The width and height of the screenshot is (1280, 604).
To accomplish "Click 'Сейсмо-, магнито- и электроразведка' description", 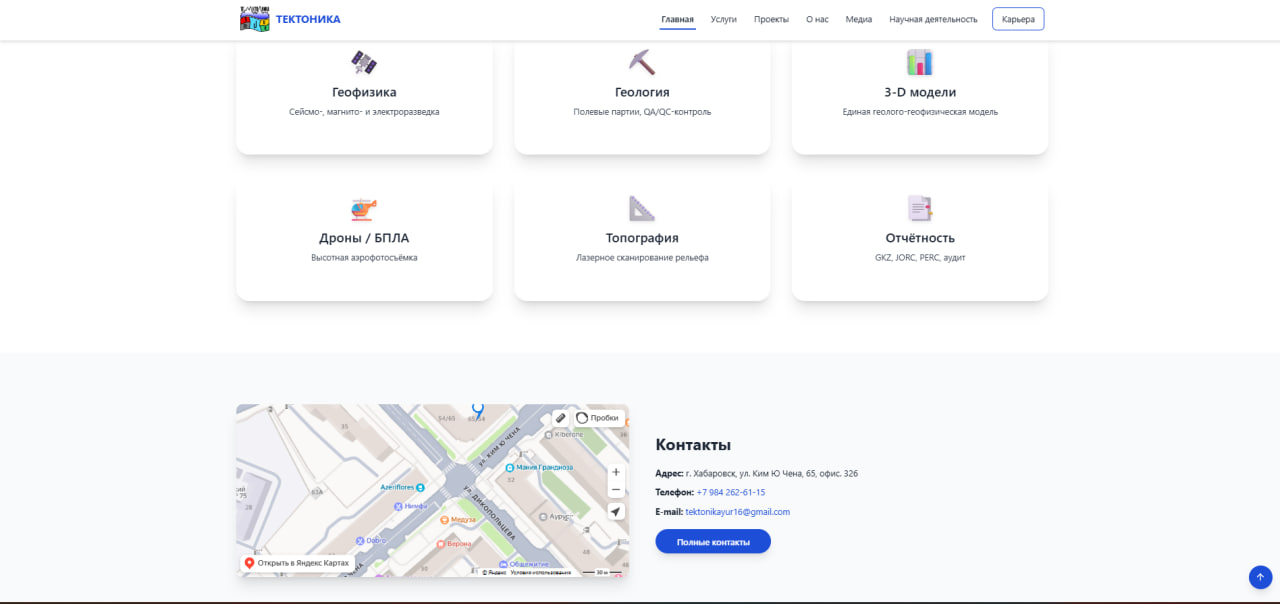I will point(364,112).
